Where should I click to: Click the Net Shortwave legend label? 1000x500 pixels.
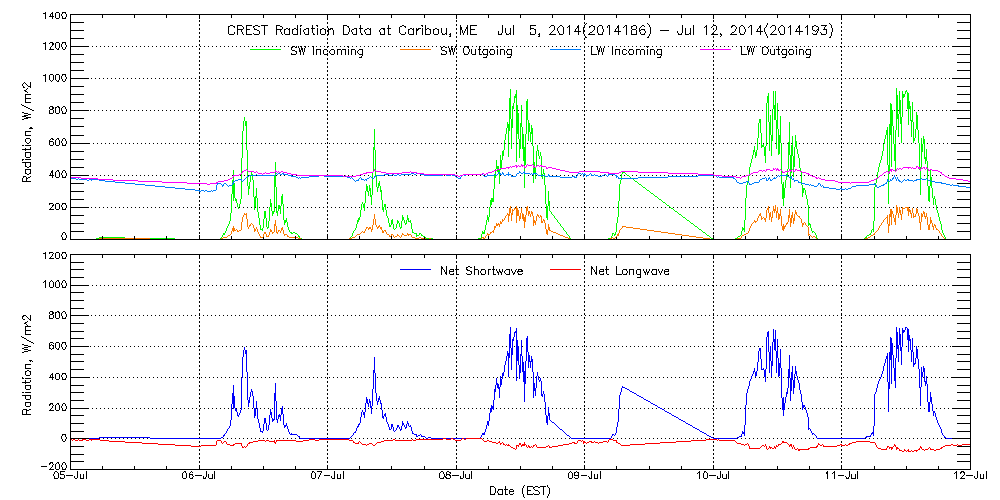[x=483, y=270]
